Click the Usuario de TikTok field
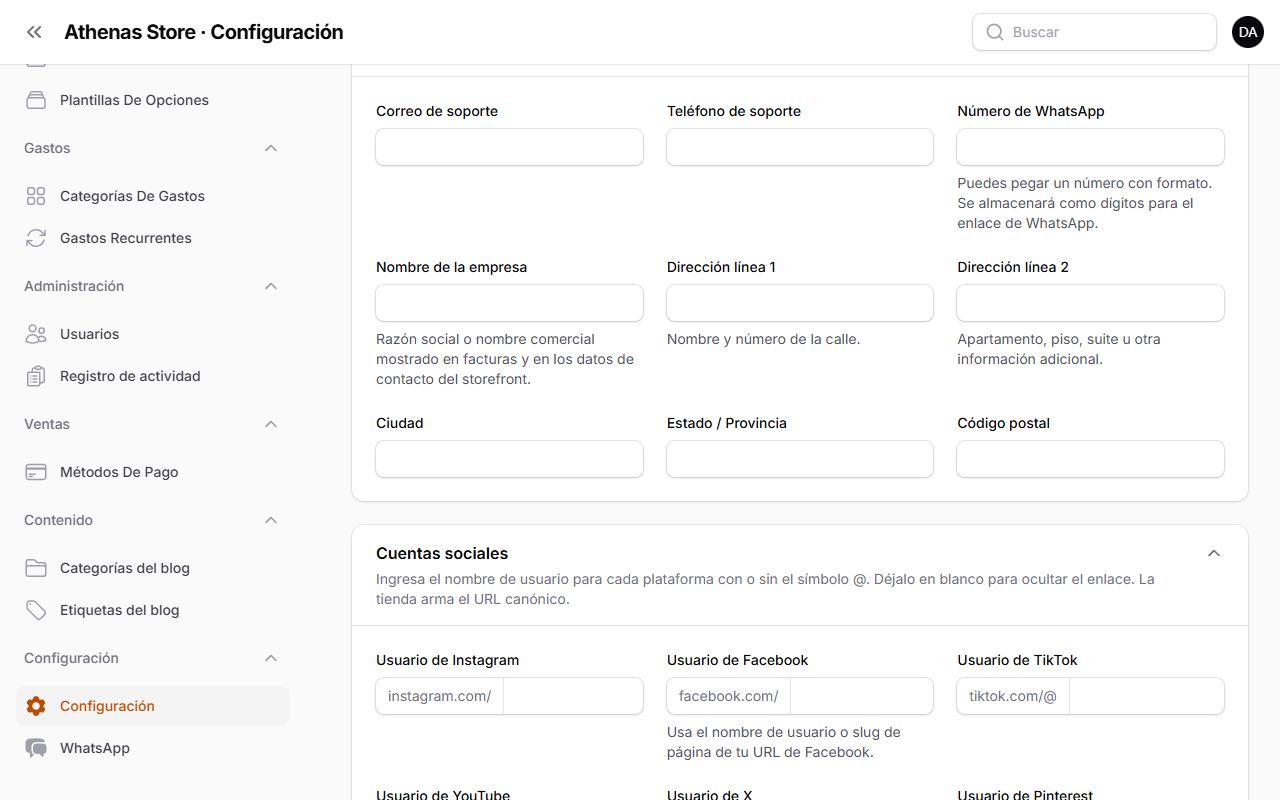The height and width of the screenshot is (800, 1280). click(x=1147, y=696)
